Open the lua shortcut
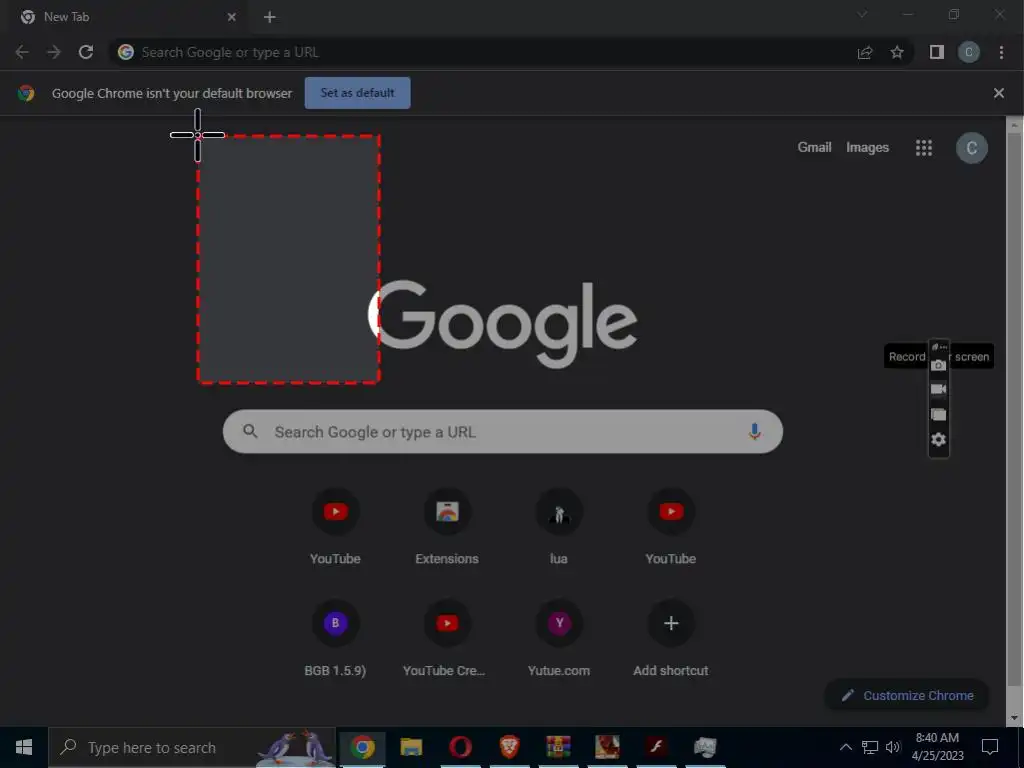1024x768 pixels. pyautogui.click(x=558, y=527)
